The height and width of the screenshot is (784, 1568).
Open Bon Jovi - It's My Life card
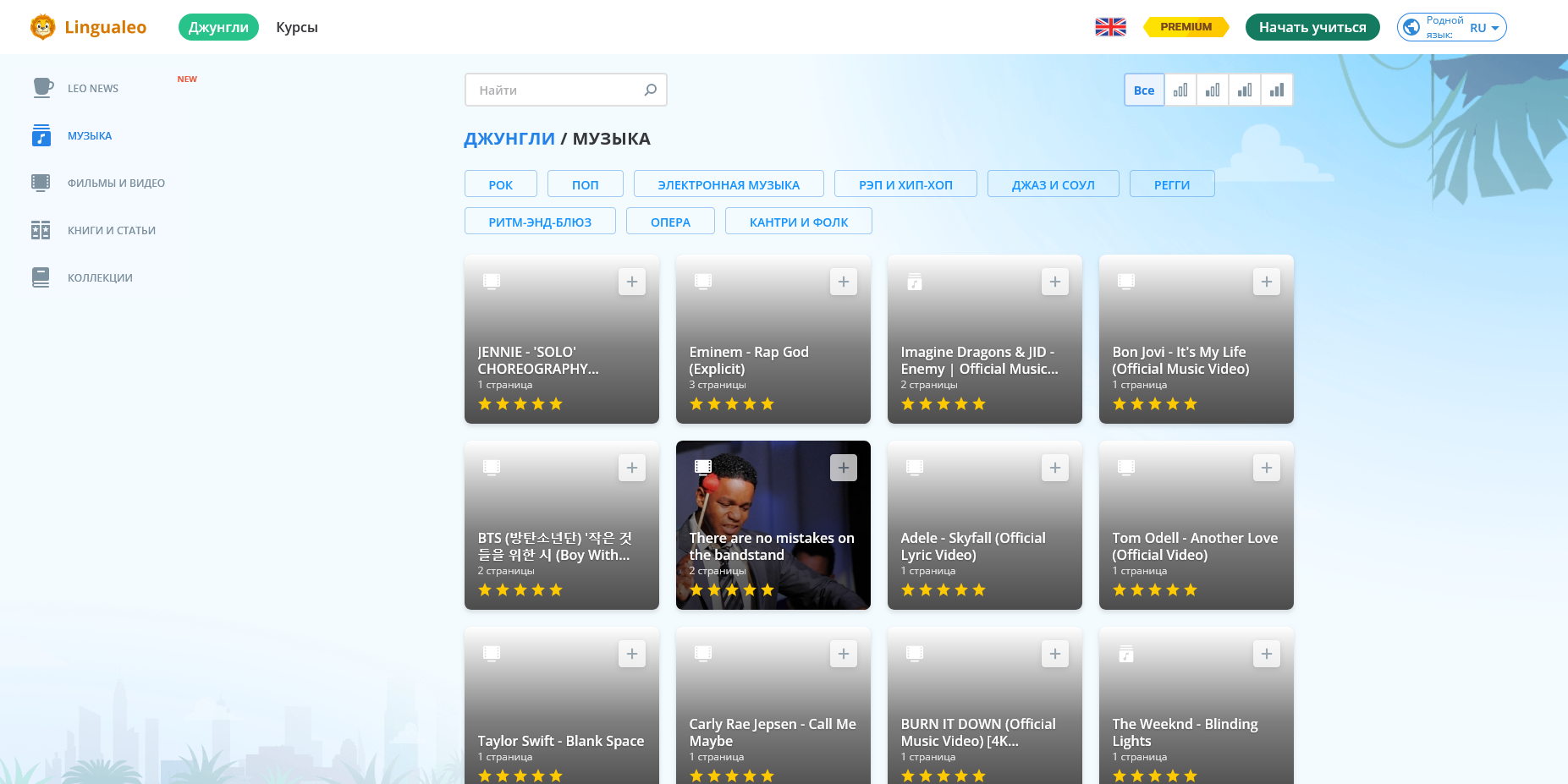point(1197,339)
